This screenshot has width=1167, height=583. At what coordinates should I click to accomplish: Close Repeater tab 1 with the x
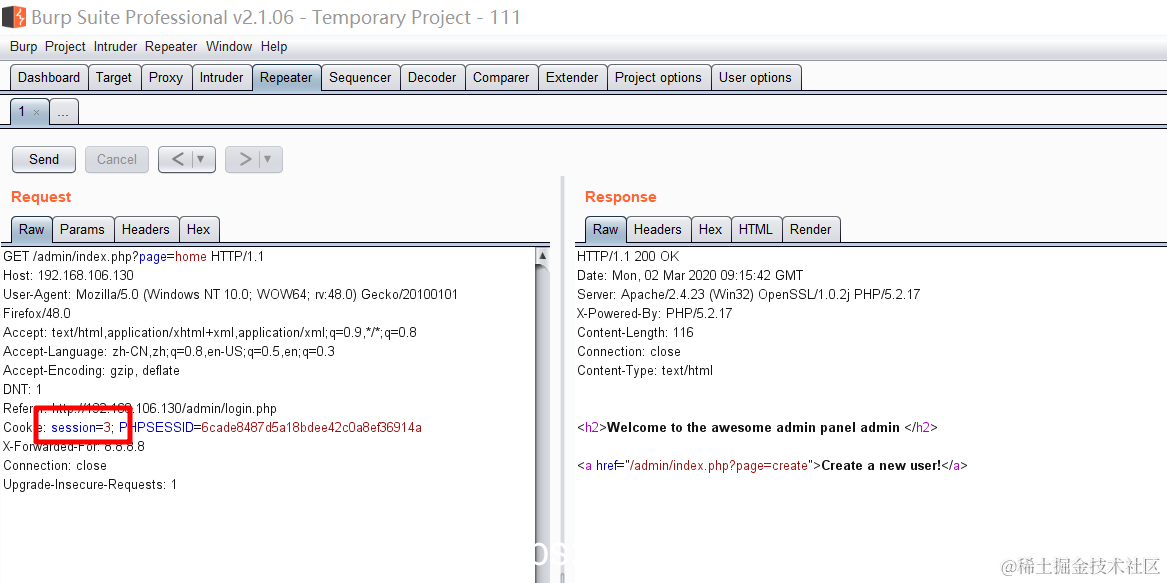(x=36, y=112)
